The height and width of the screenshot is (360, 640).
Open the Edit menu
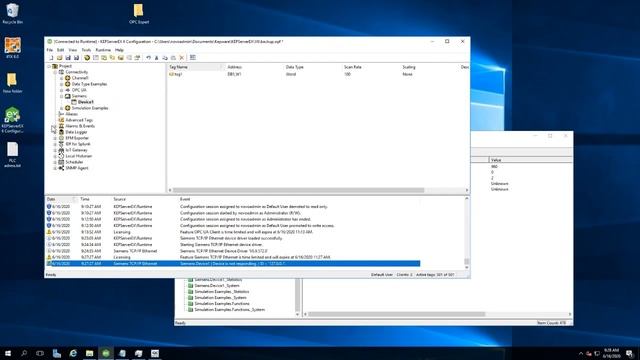[60, 50]
